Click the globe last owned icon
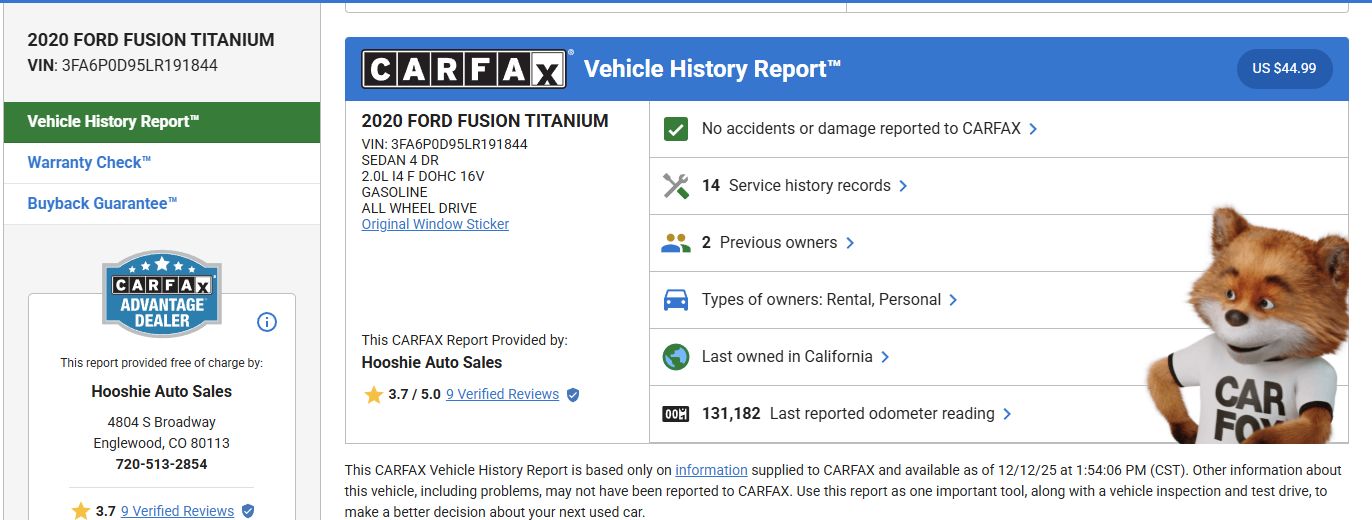This screenshot has height=520, width=1372. [676, 357]
